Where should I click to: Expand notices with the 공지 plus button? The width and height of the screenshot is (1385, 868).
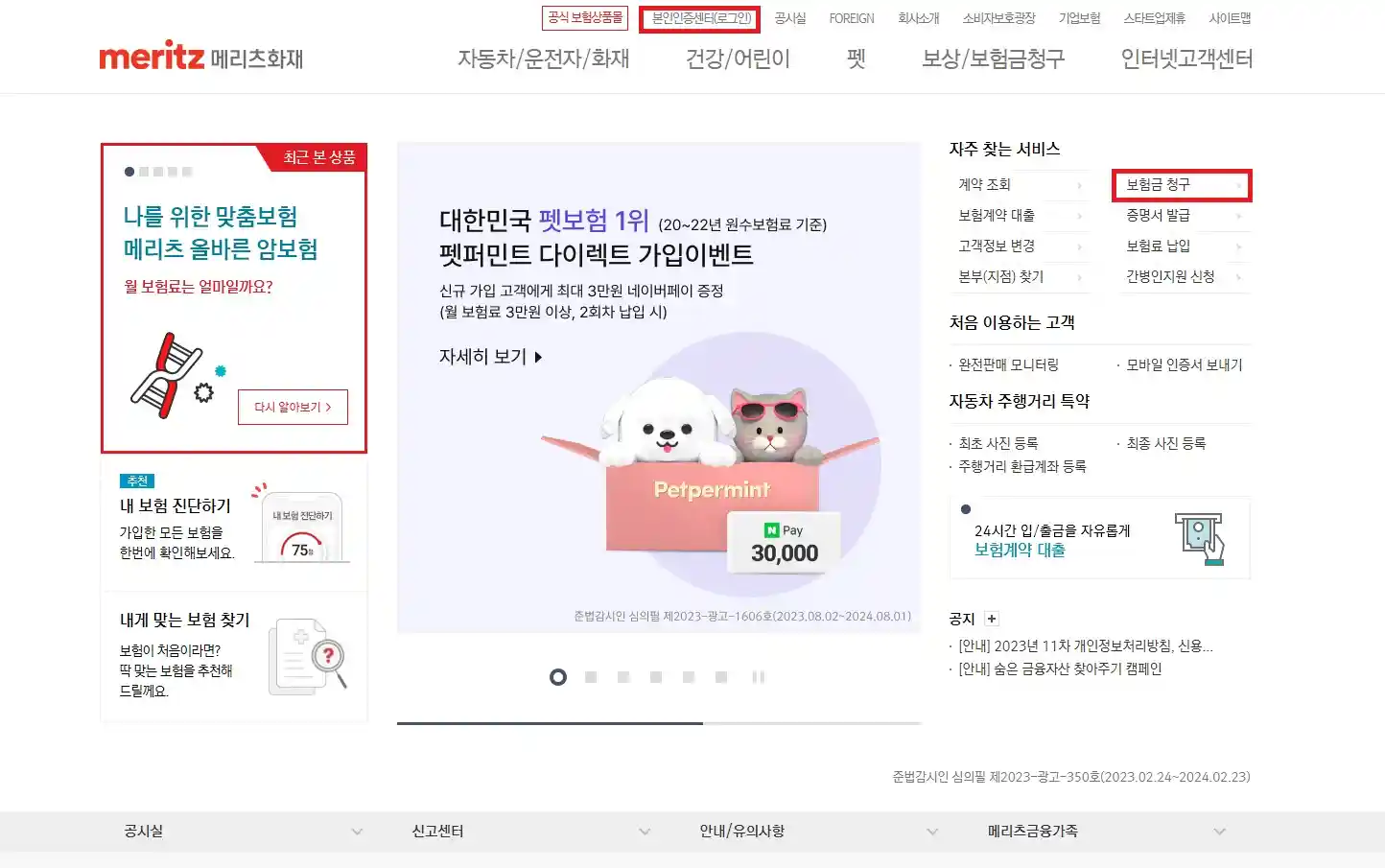pyautogui.click(x=991, y=618)
